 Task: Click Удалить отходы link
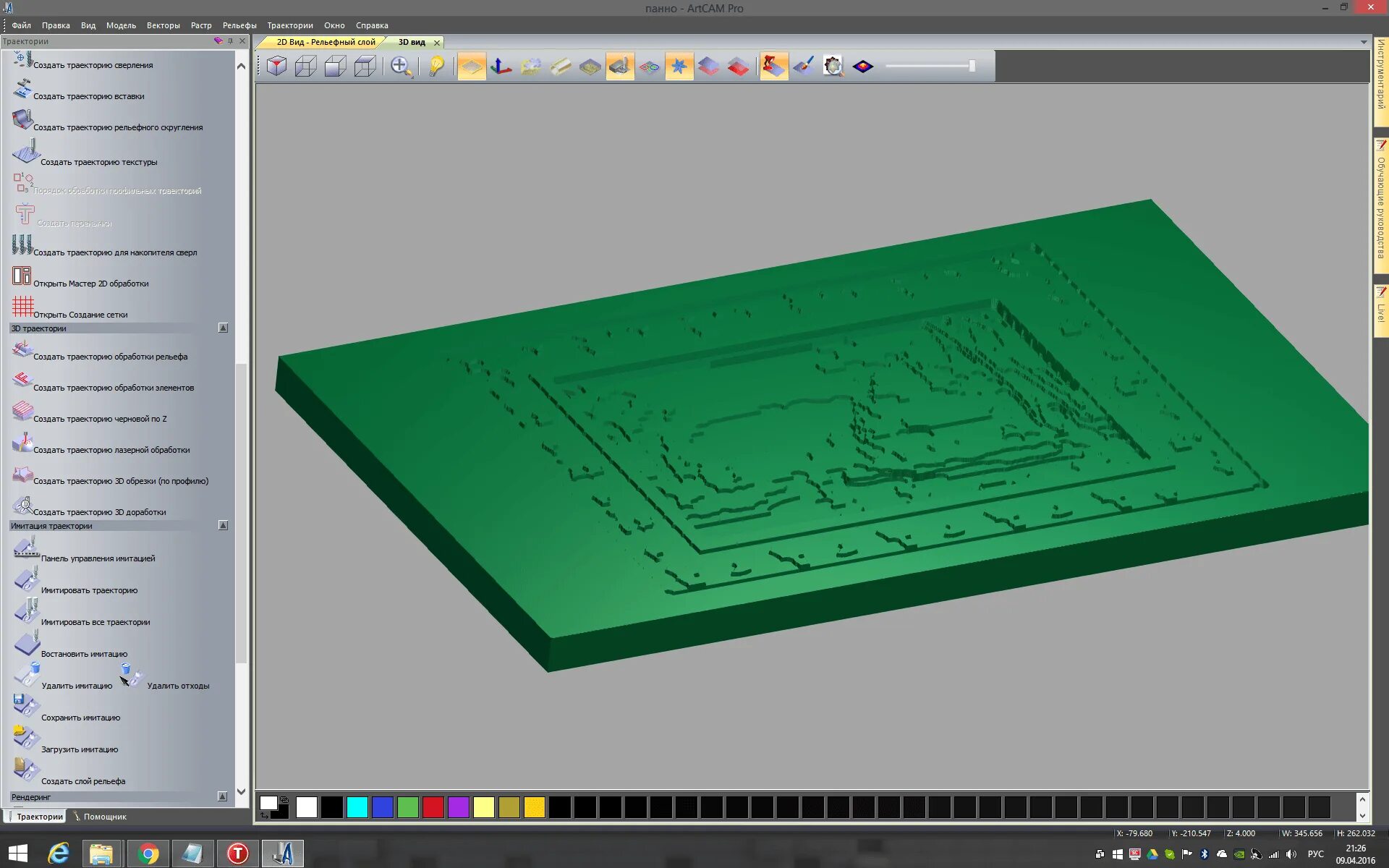[178, 686]
